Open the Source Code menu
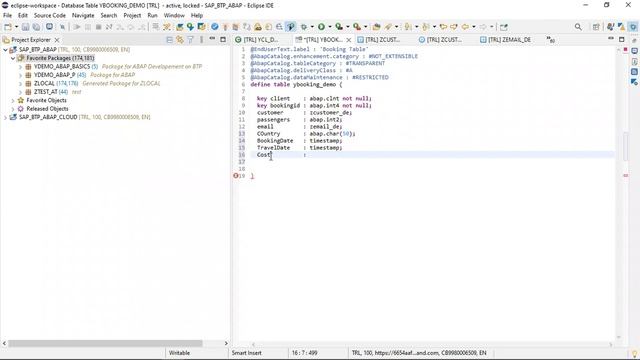The width and height of the screenshot is (640, 360). click(x=49, y=15)
